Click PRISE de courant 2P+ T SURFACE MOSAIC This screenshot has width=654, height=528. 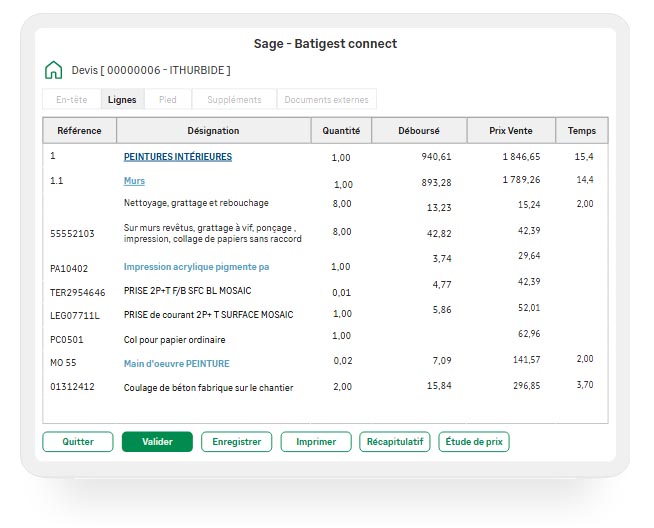point(209,315)
